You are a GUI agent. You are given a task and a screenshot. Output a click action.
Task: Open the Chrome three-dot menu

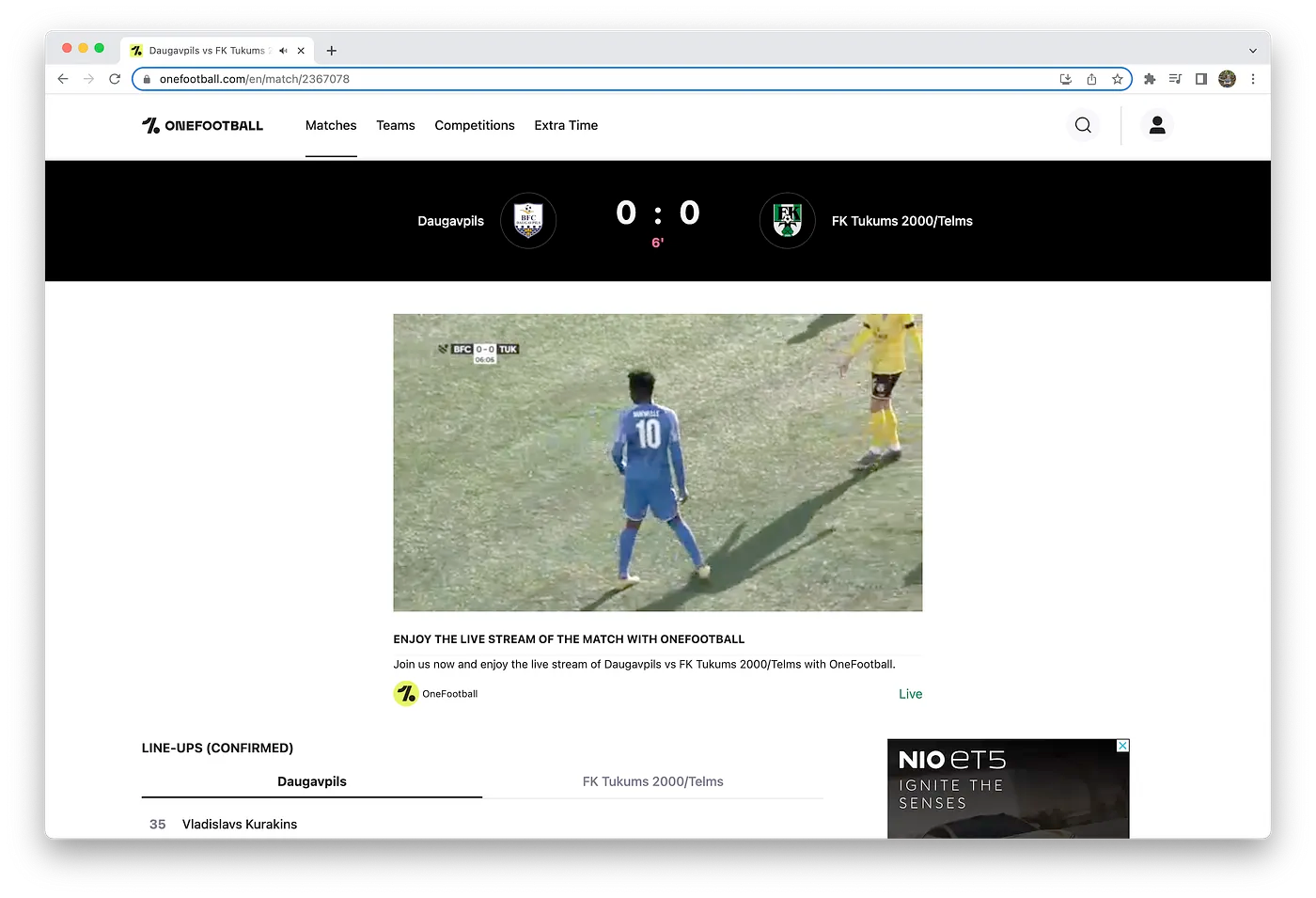(1253, 79)
